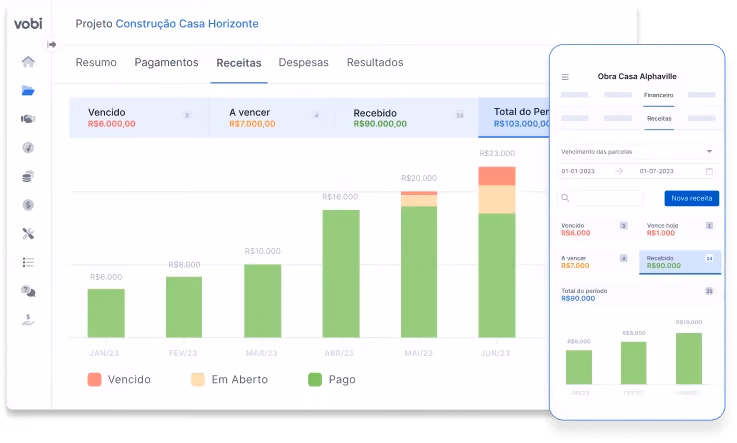The height and width of the screenshot is (443, 737).
Task: Open the hand with dollar icon
Action: [x=28, y=320]
